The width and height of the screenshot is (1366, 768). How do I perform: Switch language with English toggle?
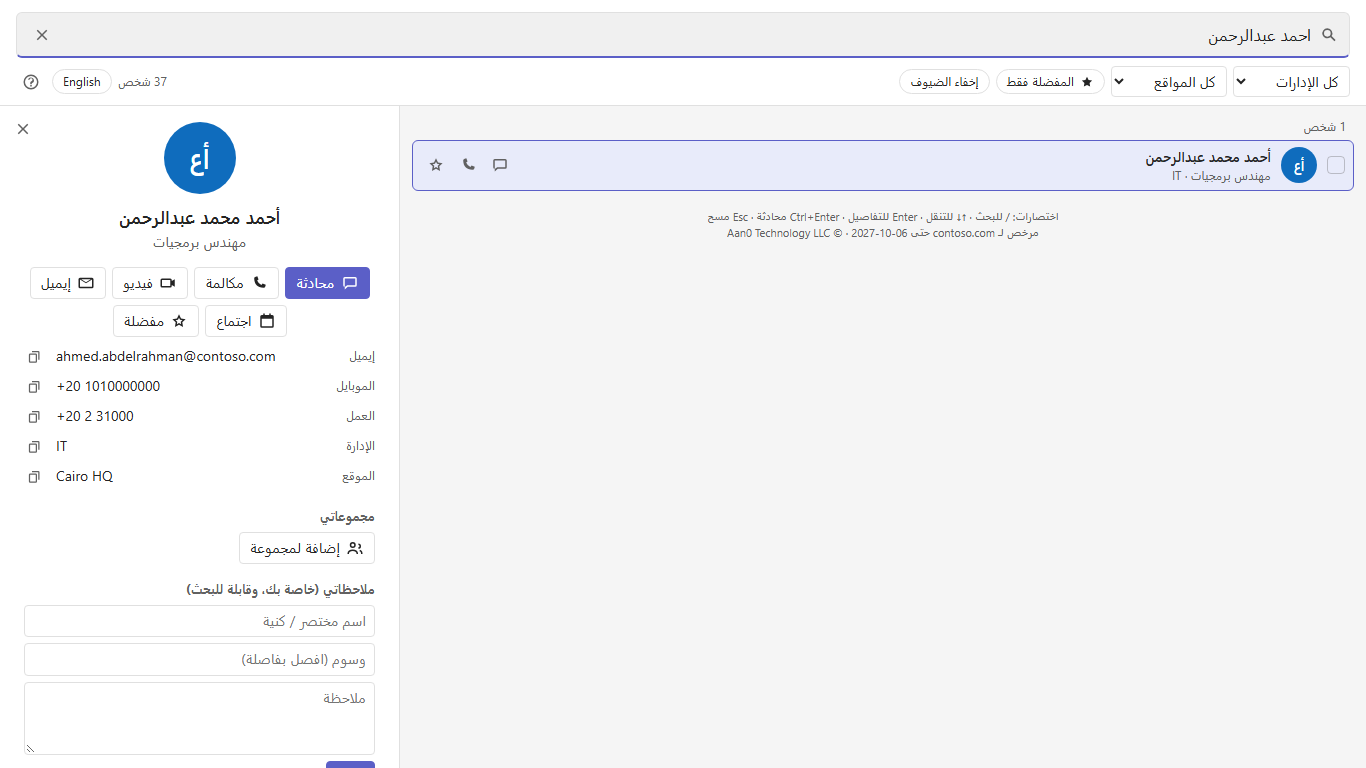[82, 82]
